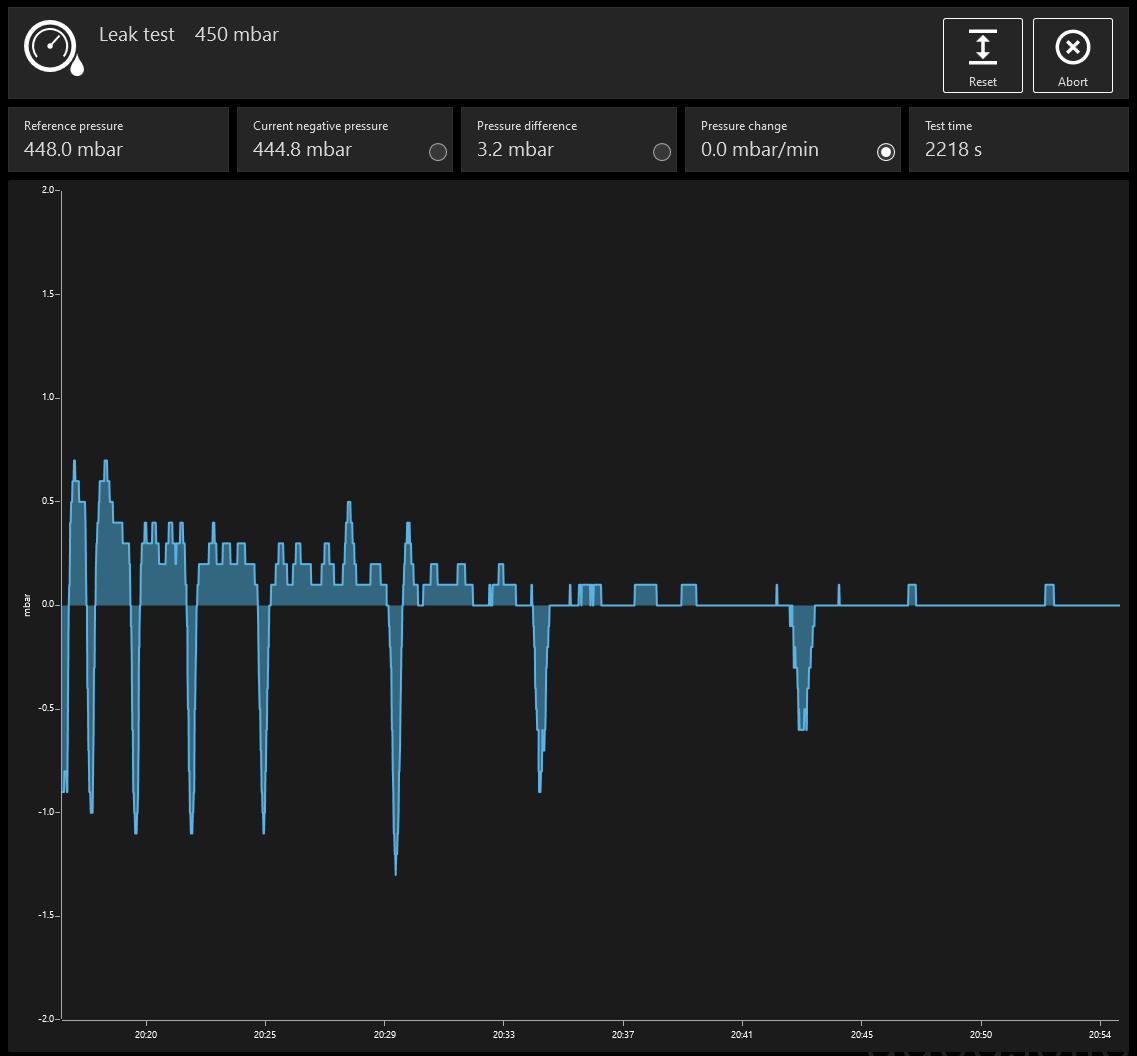Click the 444.8 mbar negative pressure value

click(302, 150)
